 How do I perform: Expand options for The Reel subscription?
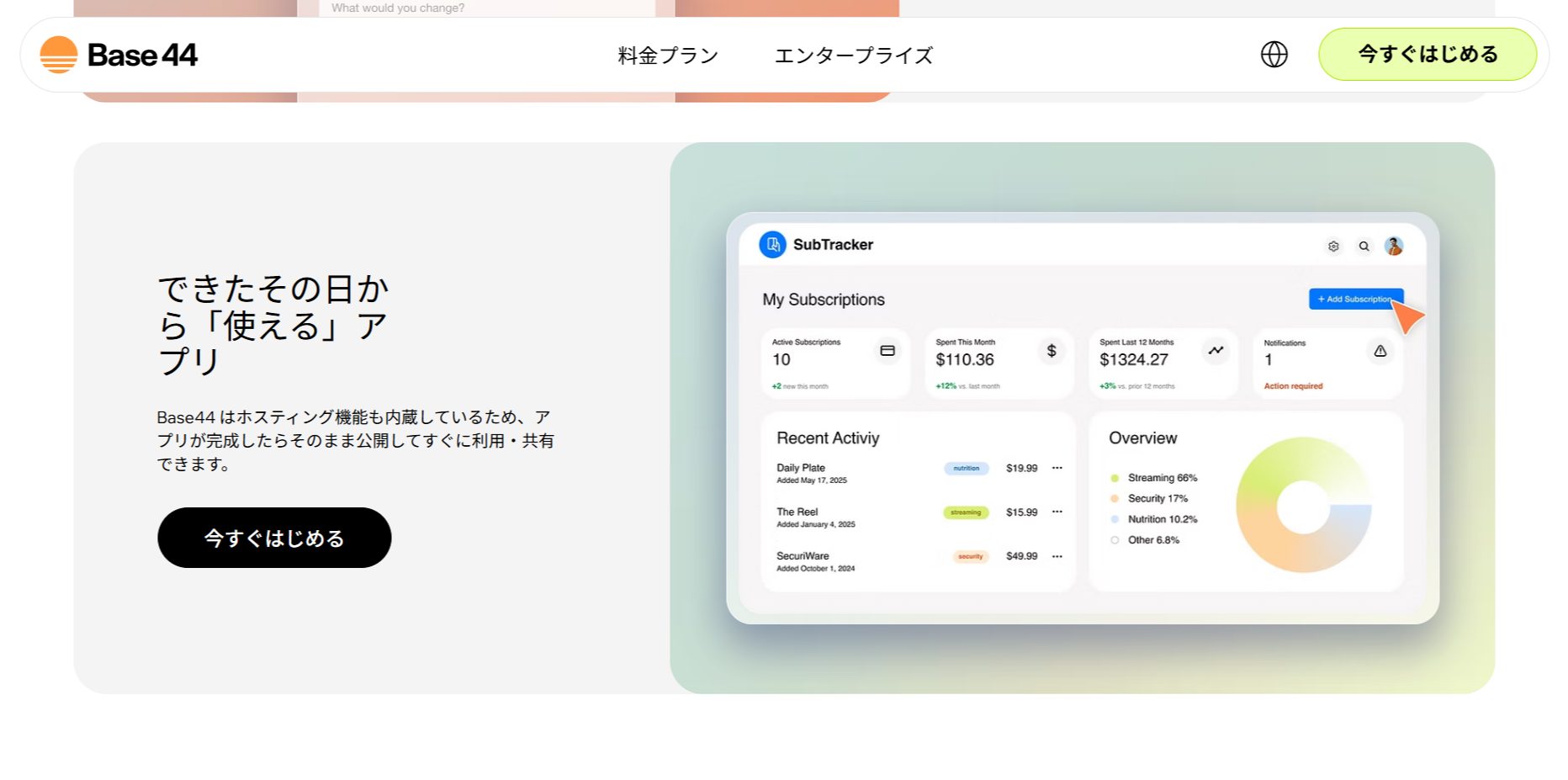[1057, 512]
